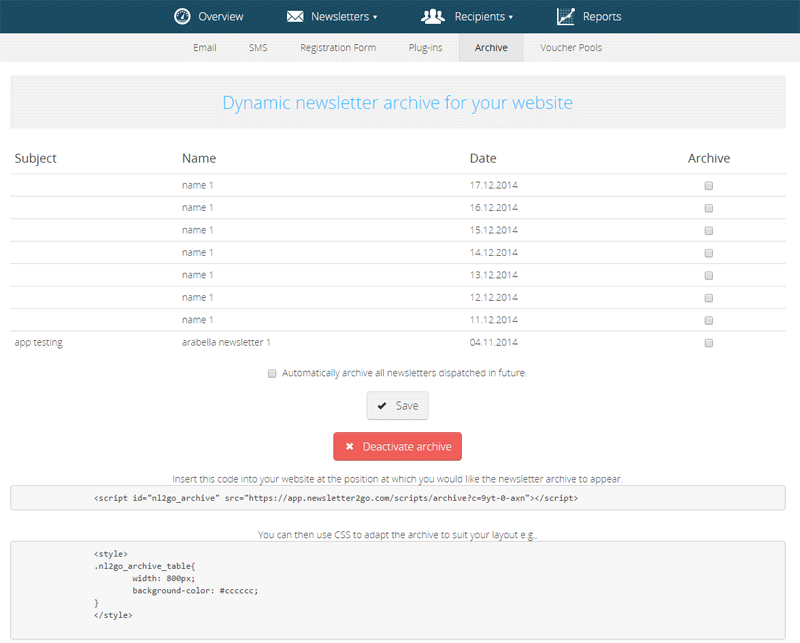Click the Subject column header
800x643 pixels.
[36, 158]
